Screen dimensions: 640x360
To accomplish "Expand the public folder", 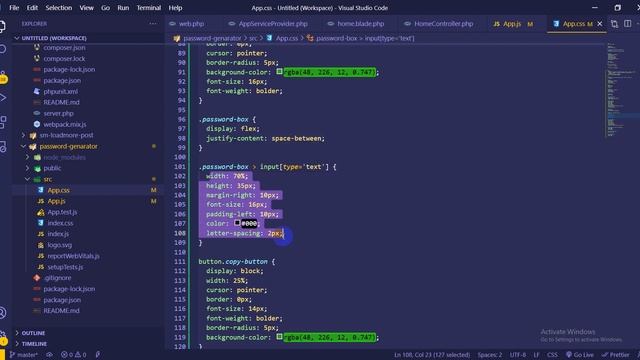I will point(52,168).
